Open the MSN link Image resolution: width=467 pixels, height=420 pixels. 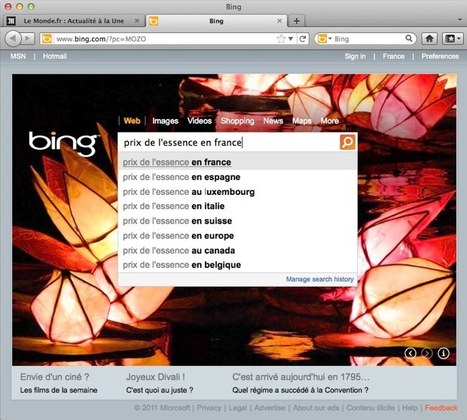tap(18, 56)
